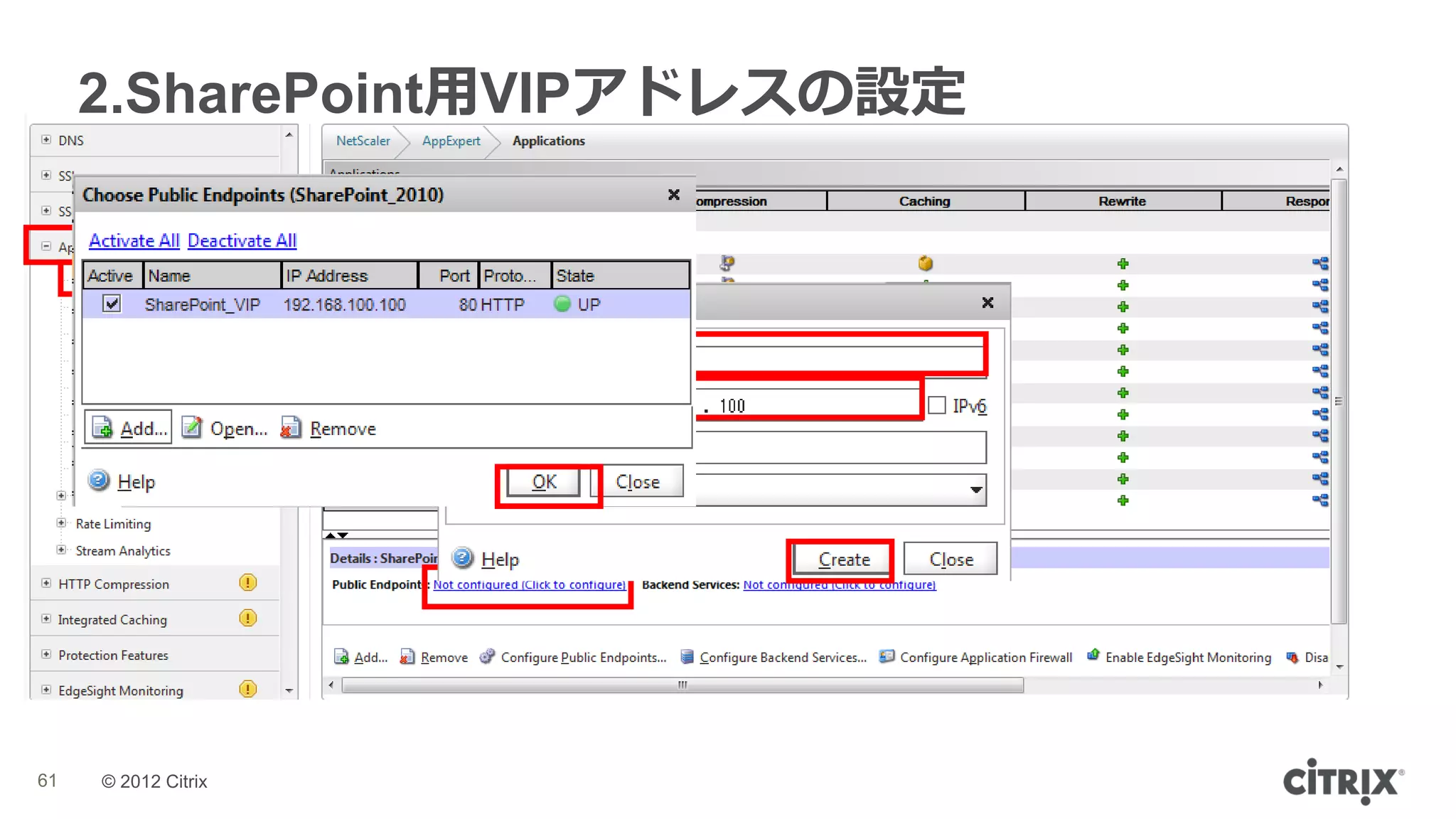Enable the IPv6 checkbox
Viewport: 1456px width, 819px height.
[937, 405]
